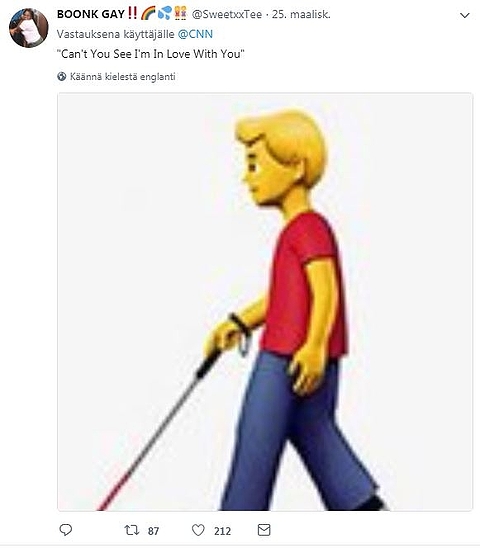The height and width of the screenshot is (548, 480).
Task: Enlarge the emoji person with cane image
Action: point(265,302)
